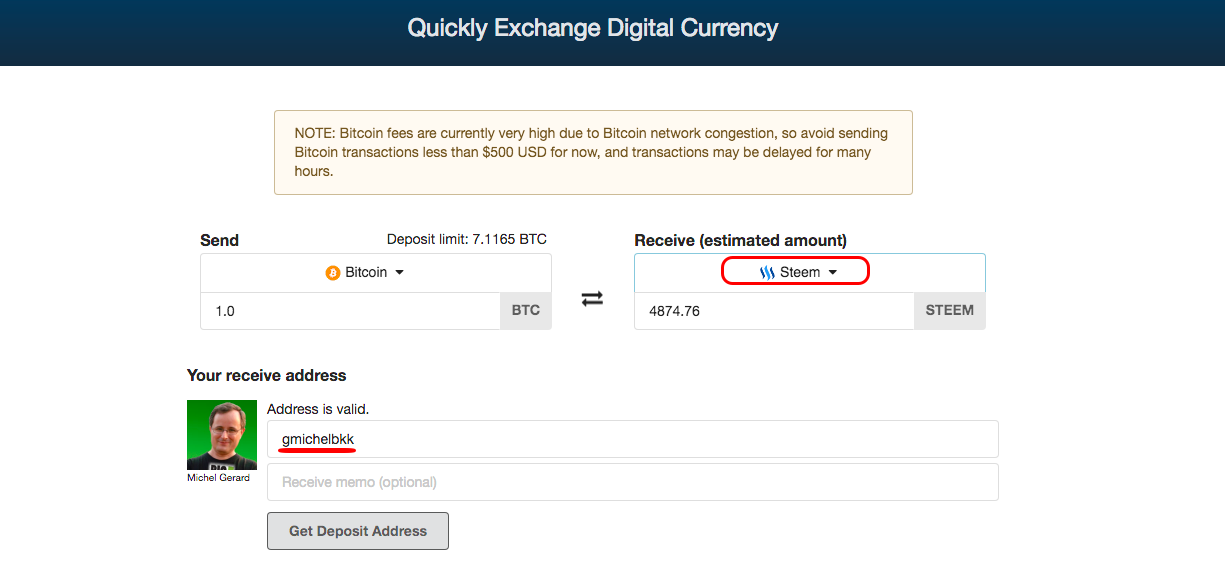
Task: Click the STEEM unit label
Action: 950,311
